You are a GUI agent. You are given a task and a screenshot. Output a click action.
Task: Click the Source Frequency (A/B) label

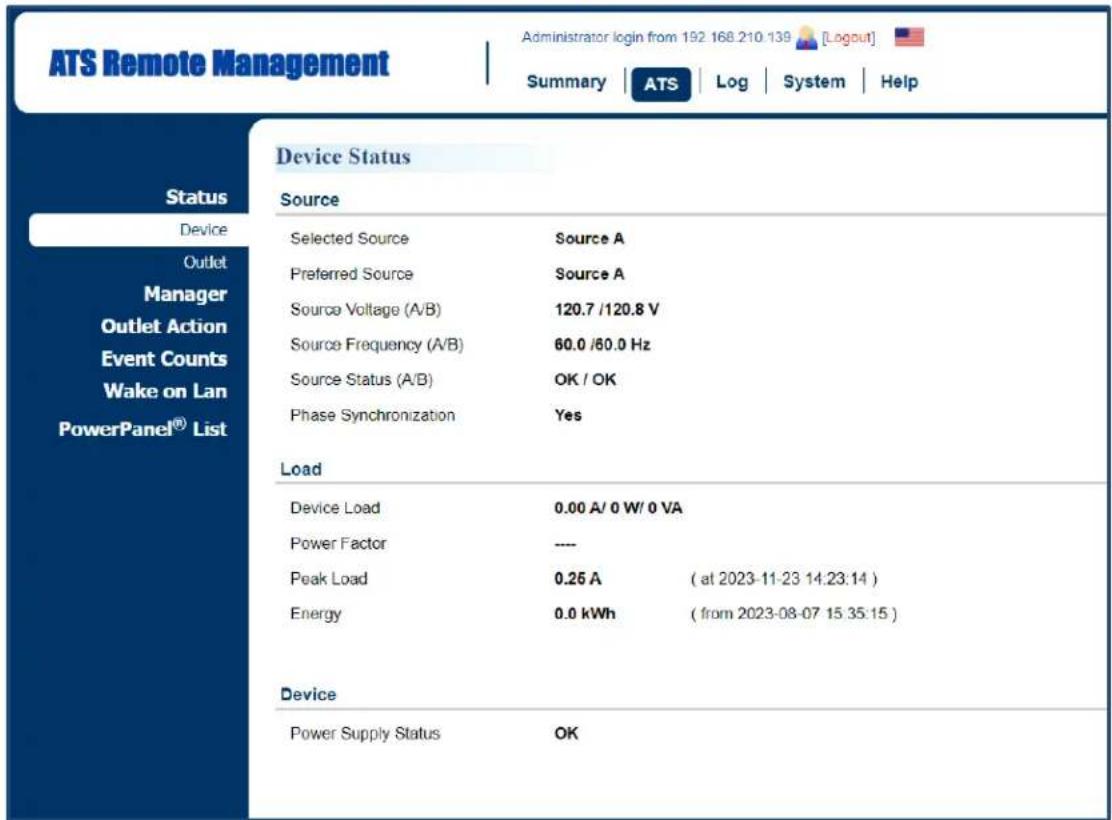click(377, 345)
